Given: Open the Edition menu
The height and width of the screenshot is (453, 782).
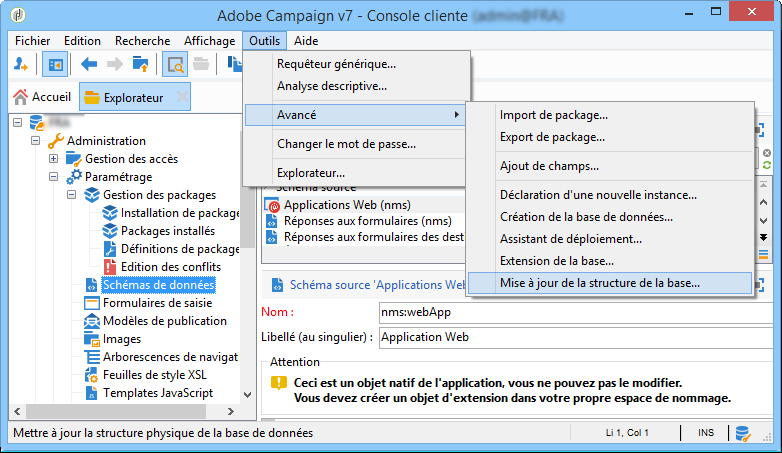Looking at the screenshot, I should (82, 40).
